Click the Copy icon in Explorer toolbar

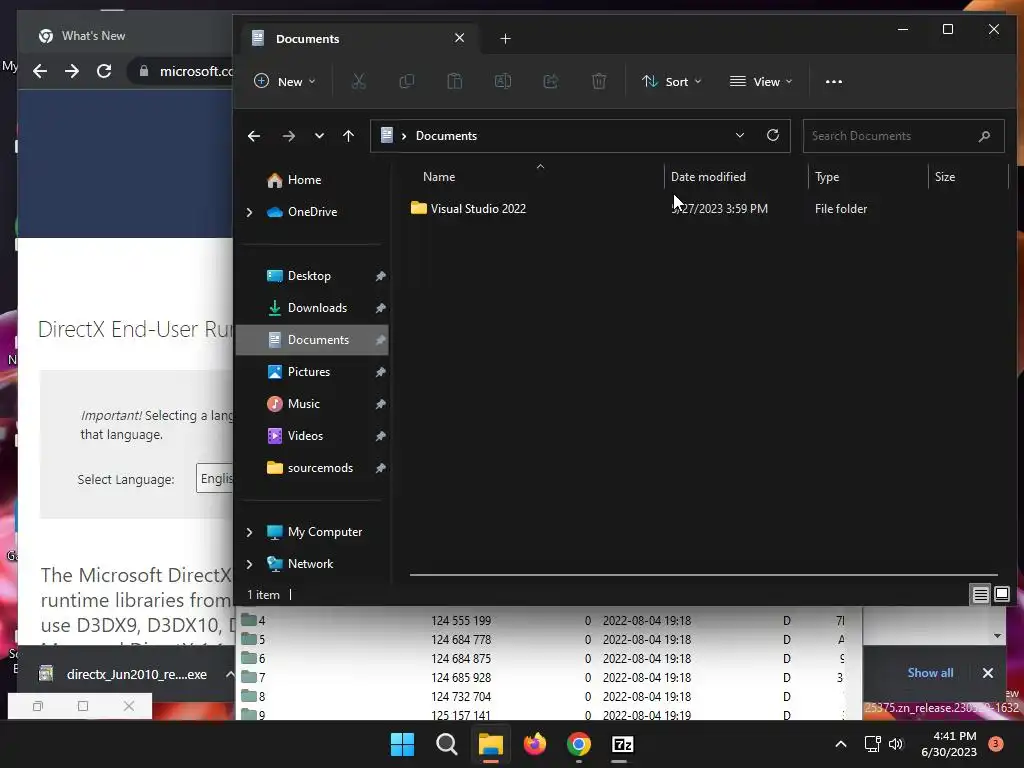[406, 81]
